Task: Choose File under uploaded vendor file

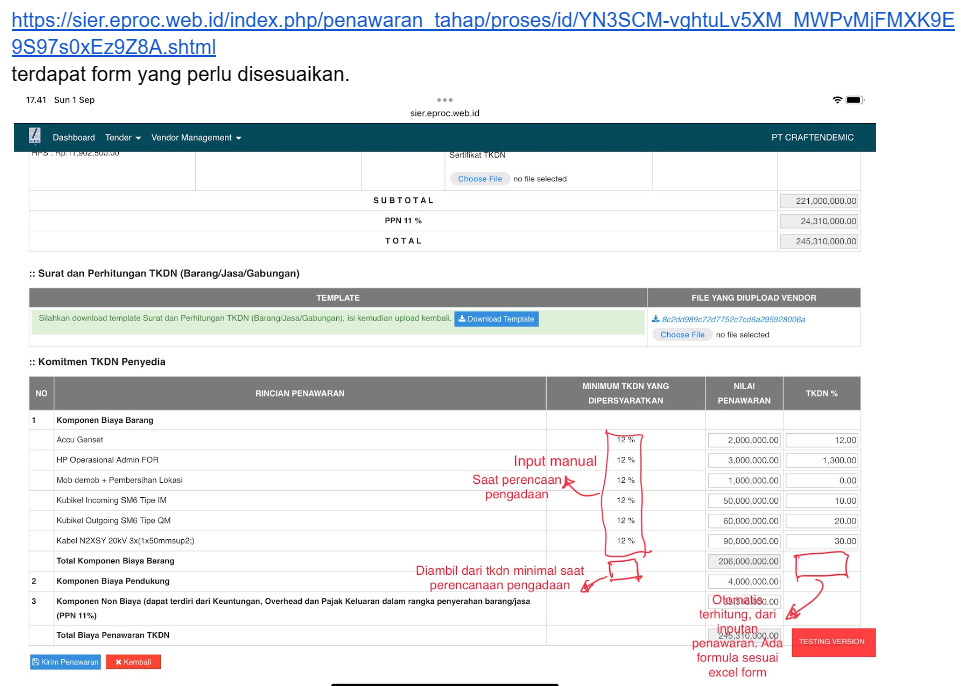Action: coord(683,335)
